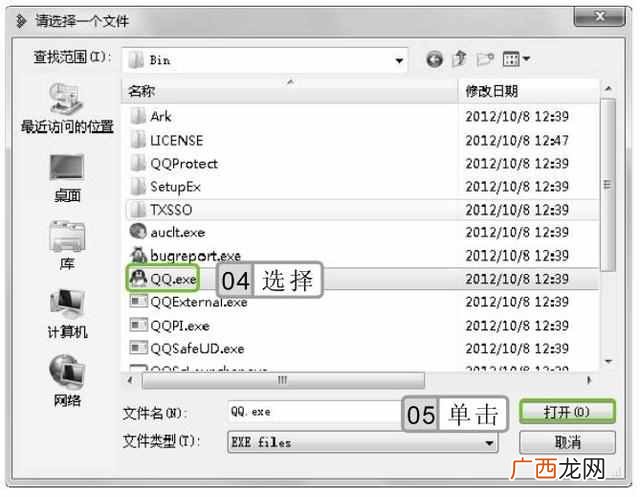
Task: Go up one folder level
Action: pos(459,59)
